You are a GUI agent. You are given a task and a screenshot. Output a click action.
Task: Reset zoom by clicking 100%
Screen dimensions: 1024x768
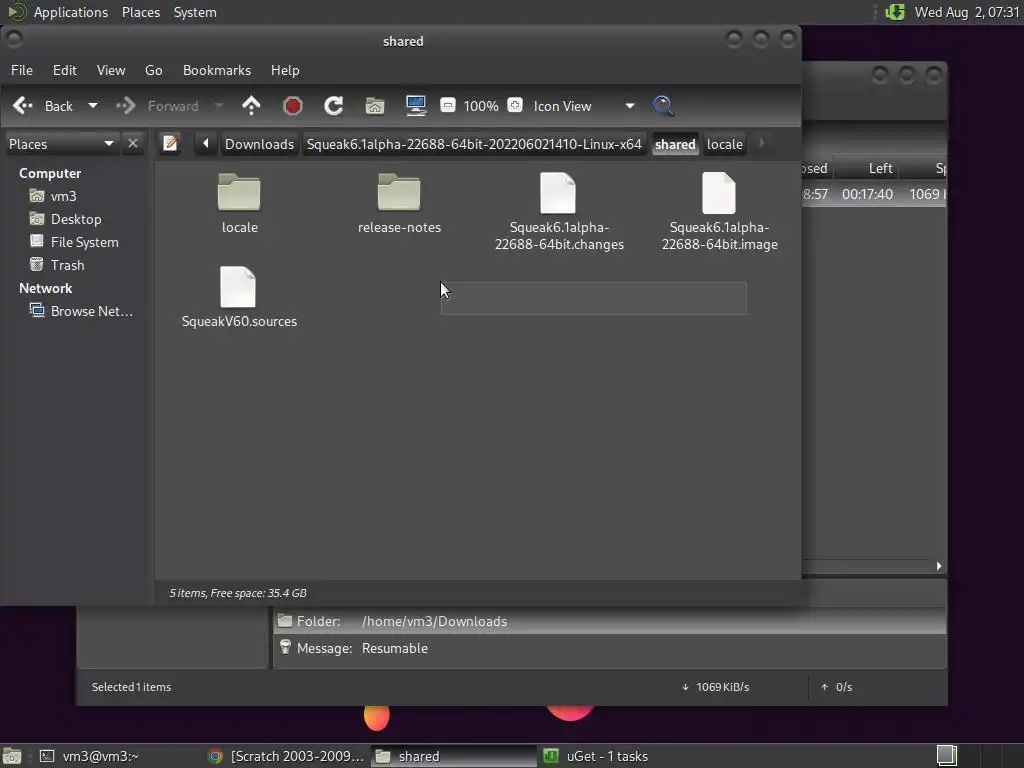click(481, 106)
